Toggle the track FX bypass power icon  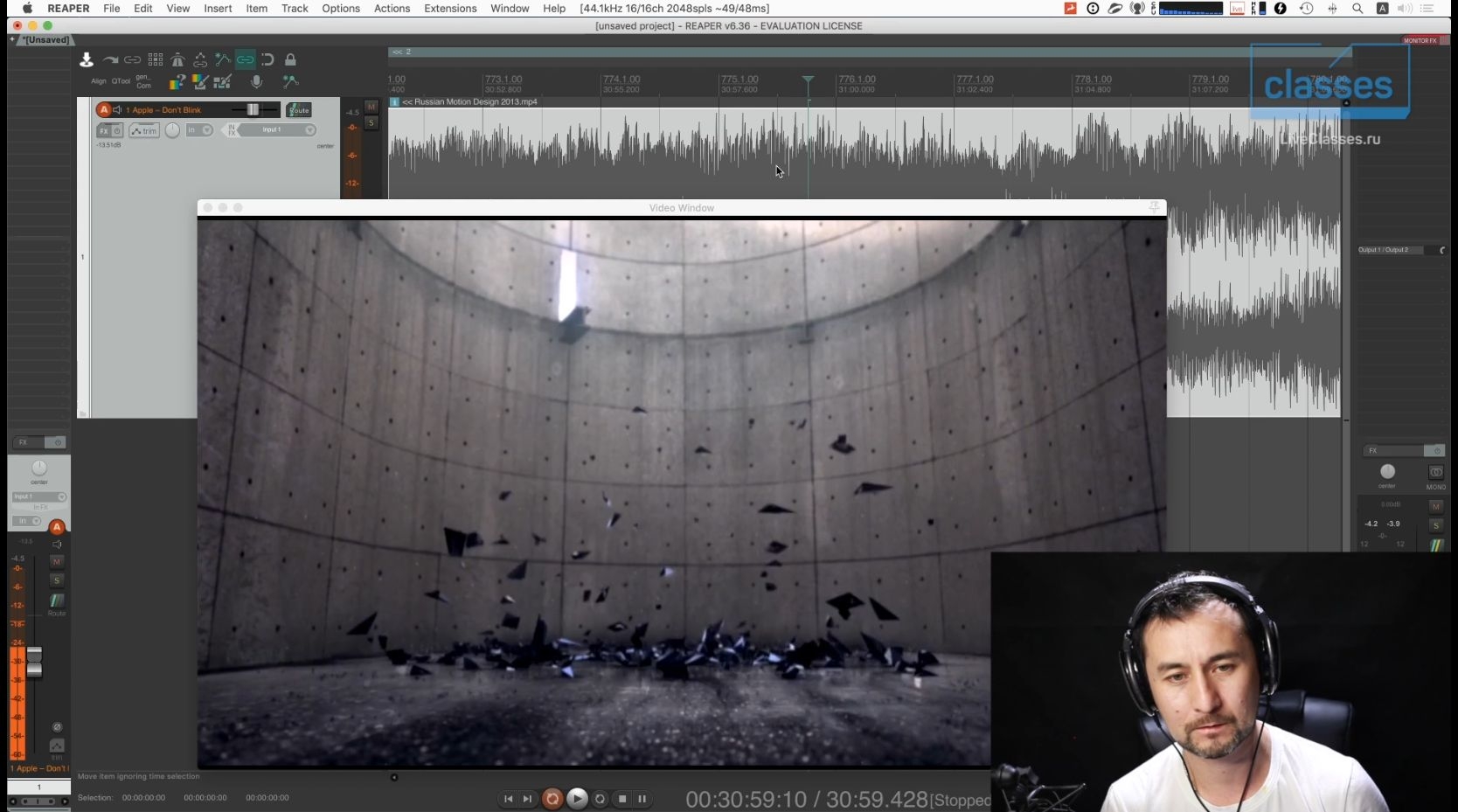pyautogui.click(x=117, y=130)
